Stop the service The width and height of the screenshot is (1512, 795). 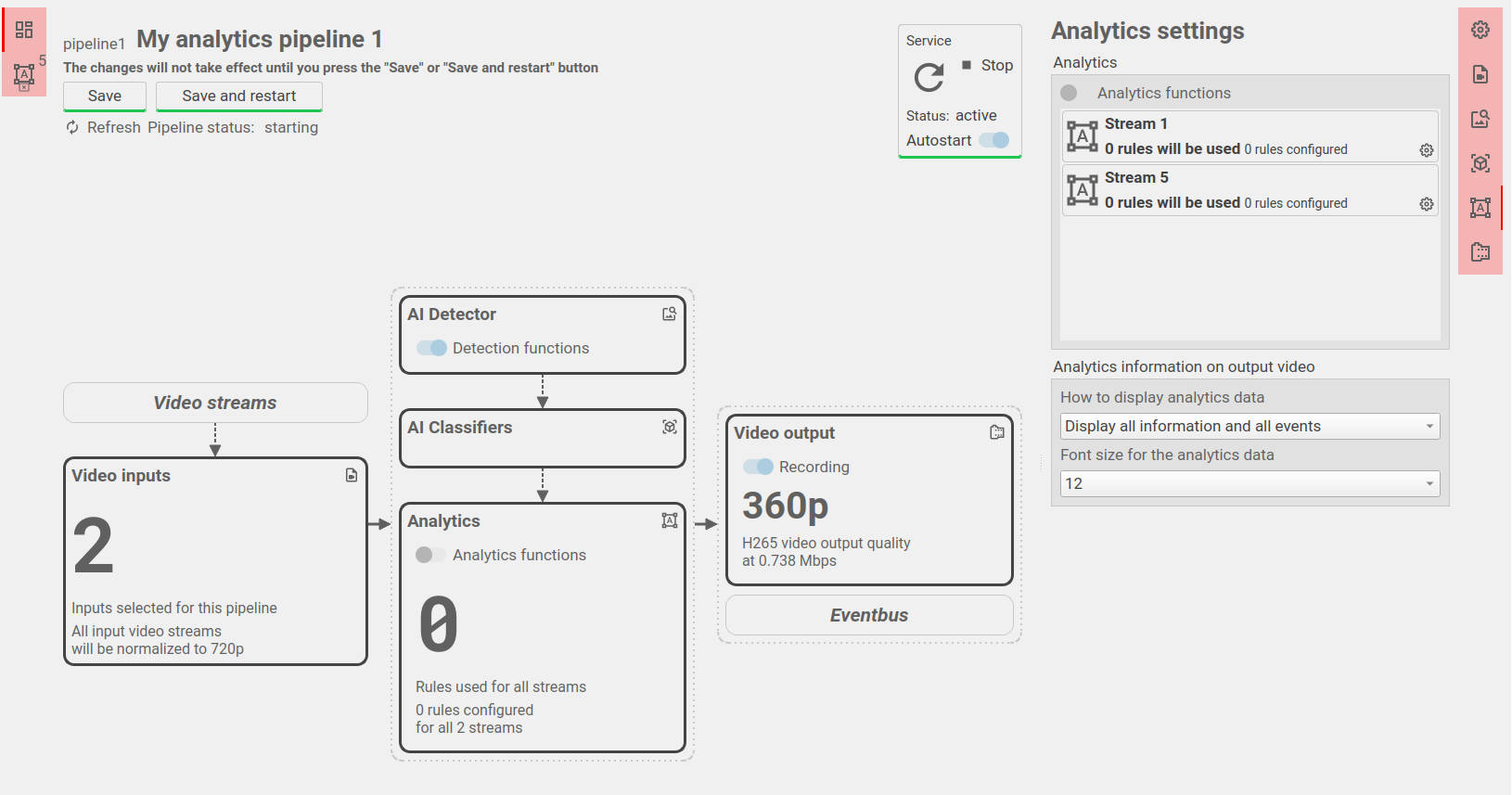pos(988,65)
